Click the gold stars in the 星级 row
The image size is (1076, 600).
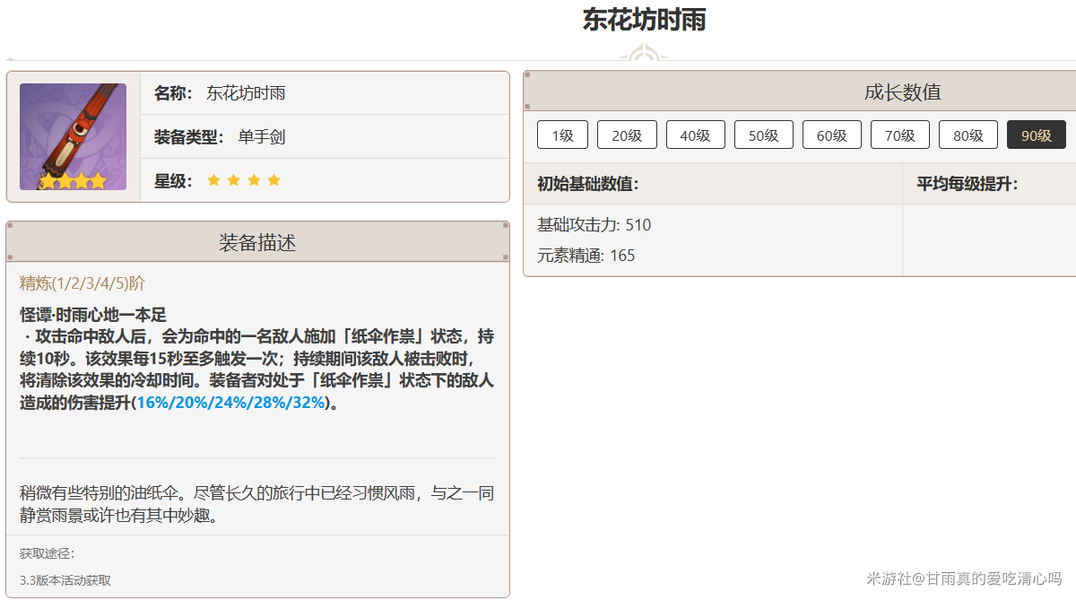pyautogui.click(x=244, y=181)
